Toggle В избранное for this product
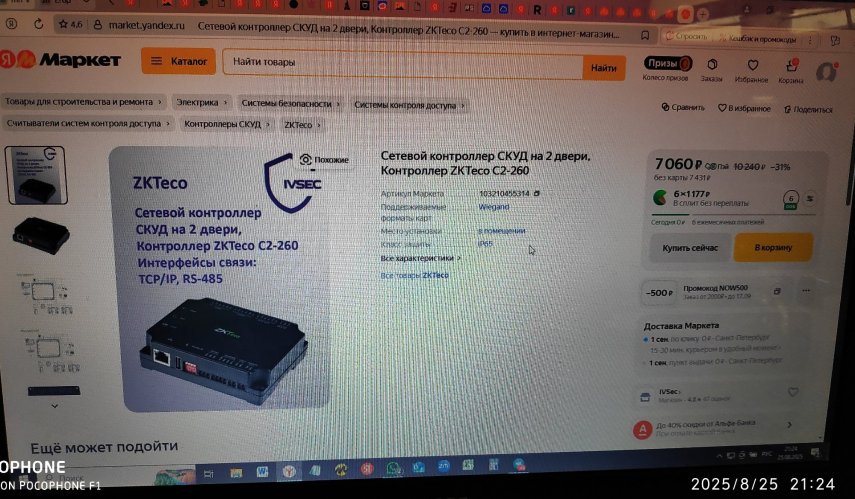 pyautogui.click(x=744, y=109)
